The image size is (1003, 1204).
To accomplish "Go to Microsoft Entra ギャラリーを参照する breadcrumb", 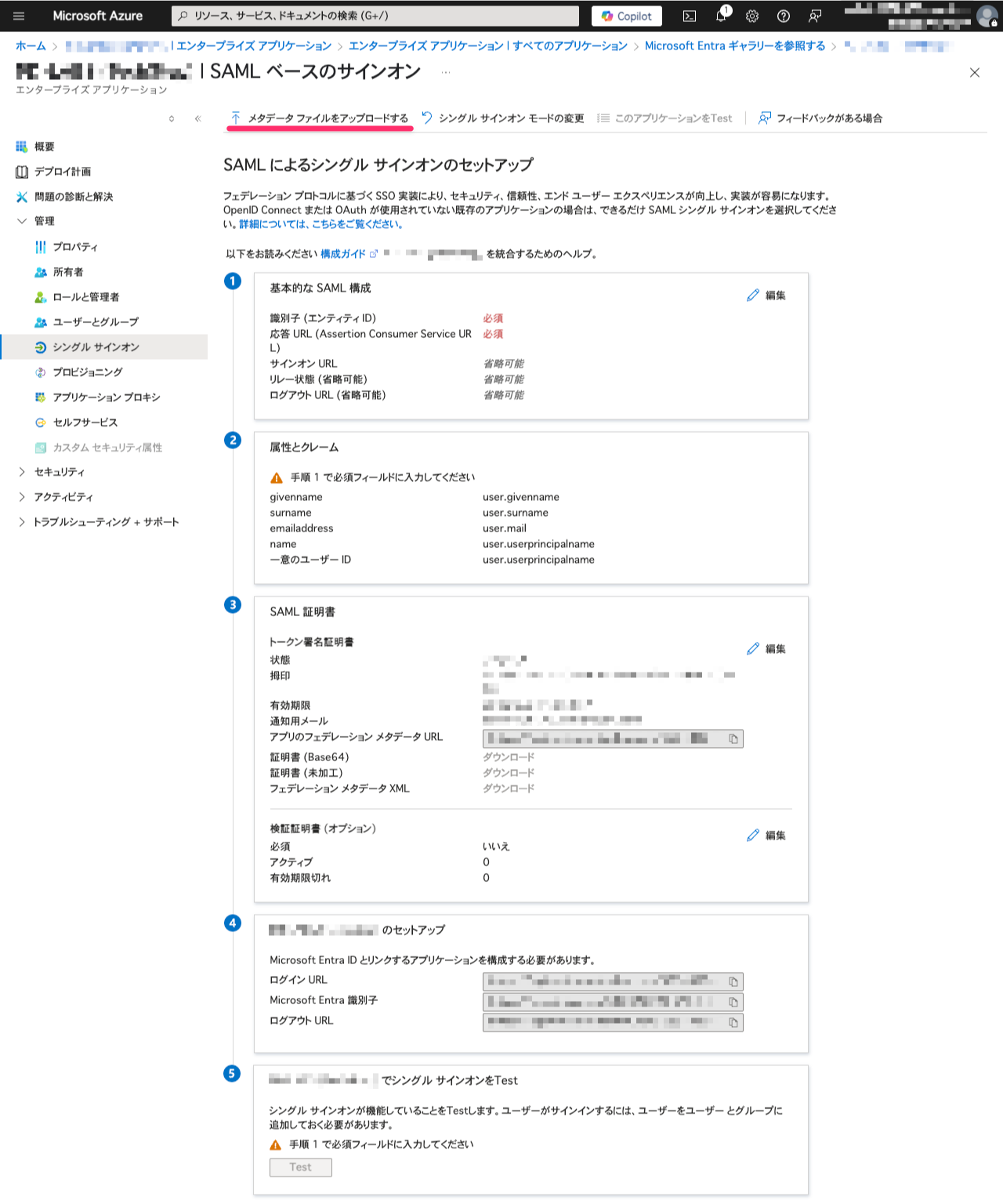I will click(735, 46).
